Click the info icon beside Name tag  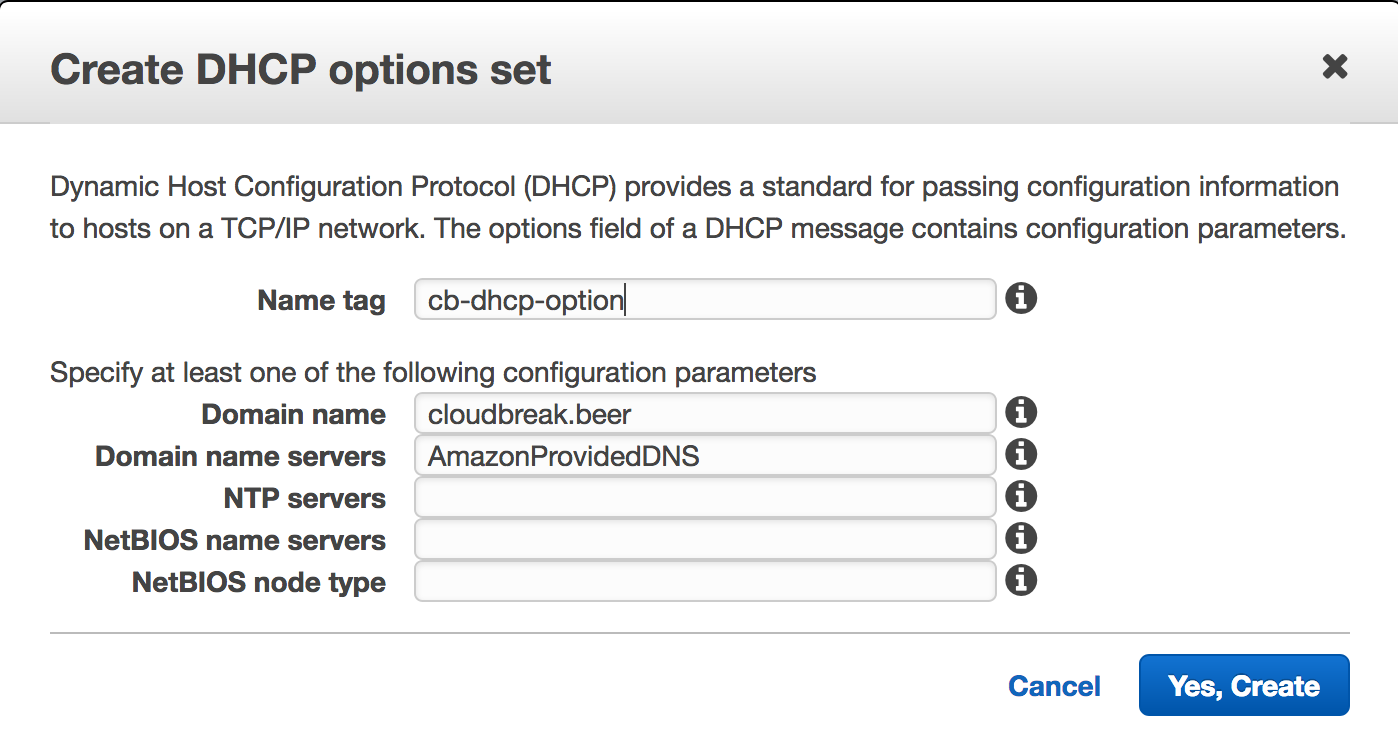tap(1021, 298)
